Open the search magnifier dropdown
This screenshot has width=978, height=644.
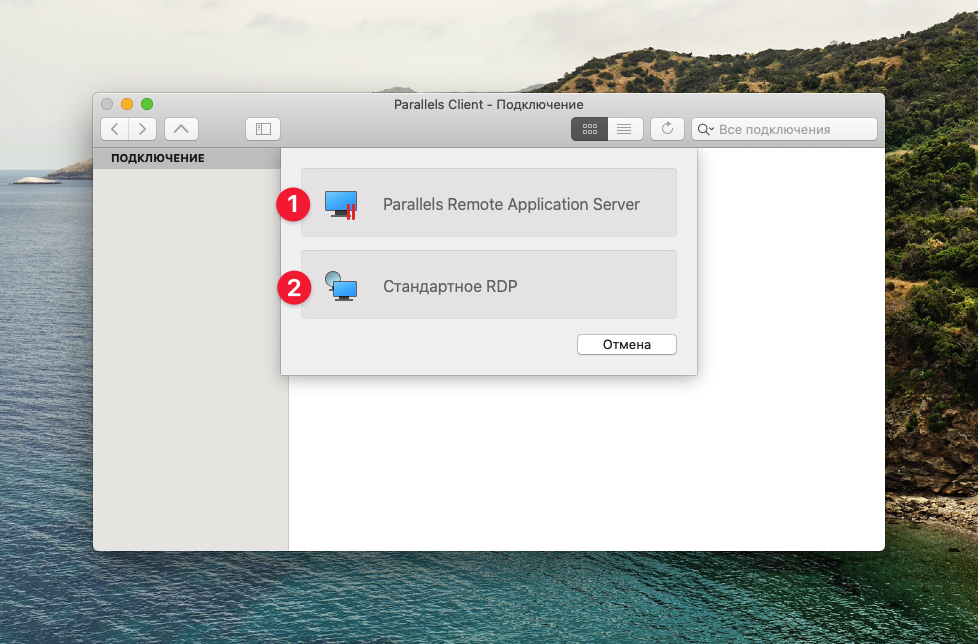coord(705,130)
